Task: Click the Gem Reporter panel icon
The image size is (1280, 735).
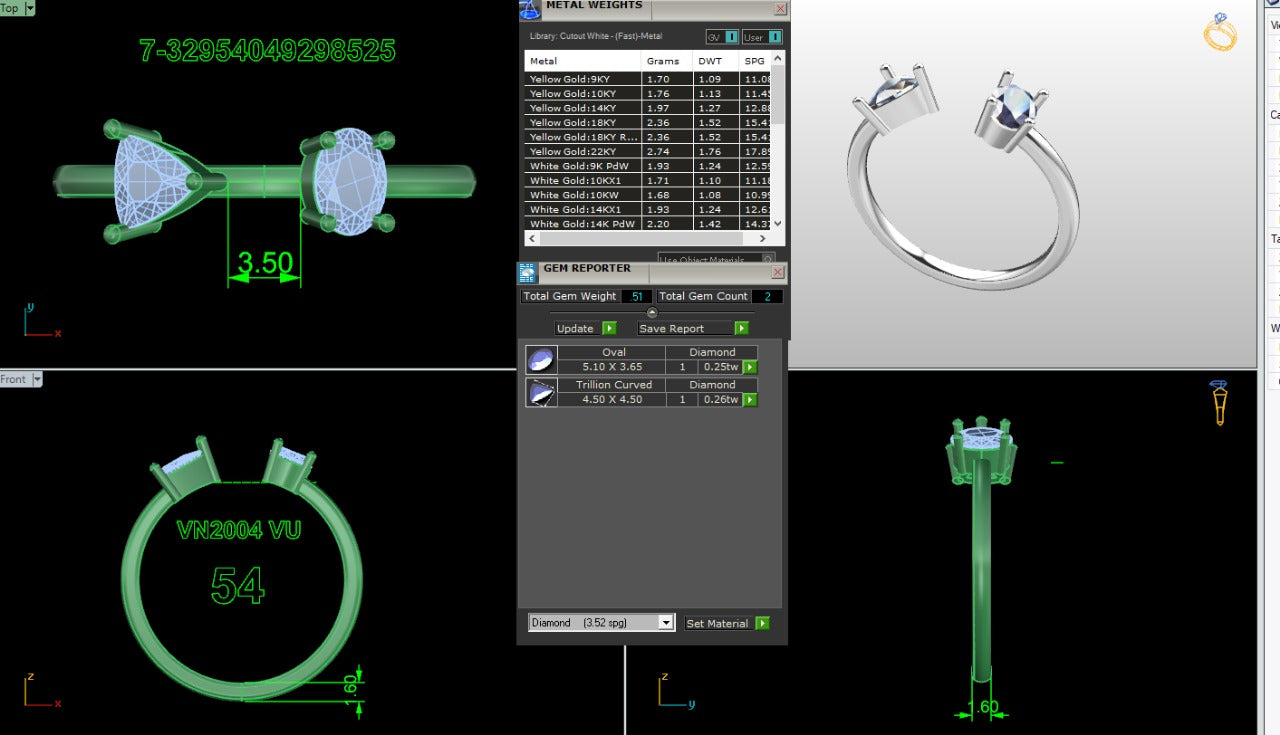Action: pyautogui.click(x=528, y=272)
